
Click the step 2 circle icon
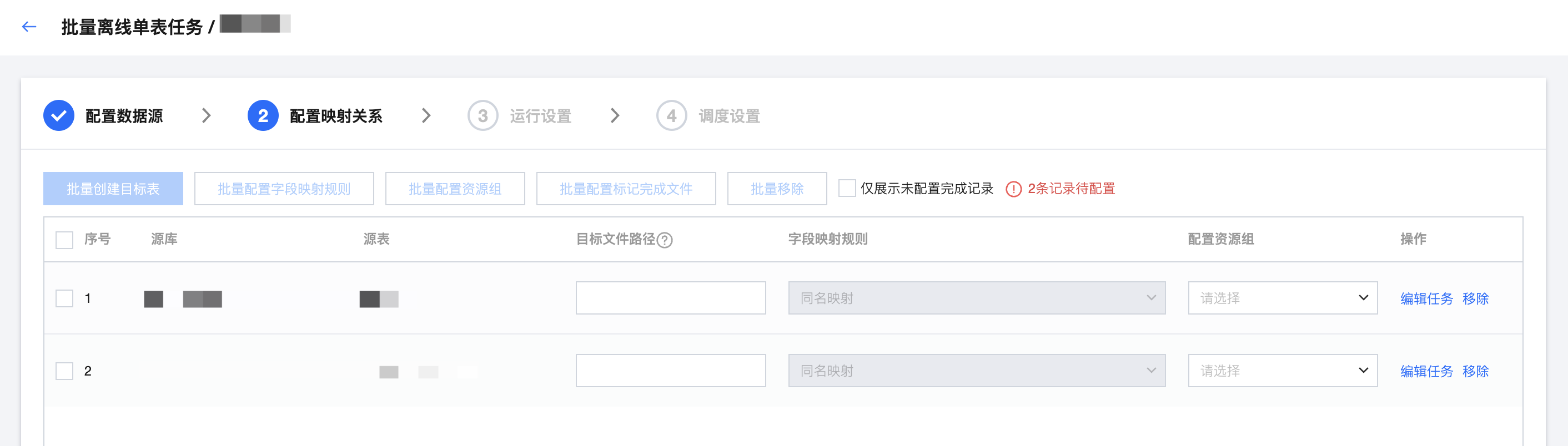pos(263,115)
